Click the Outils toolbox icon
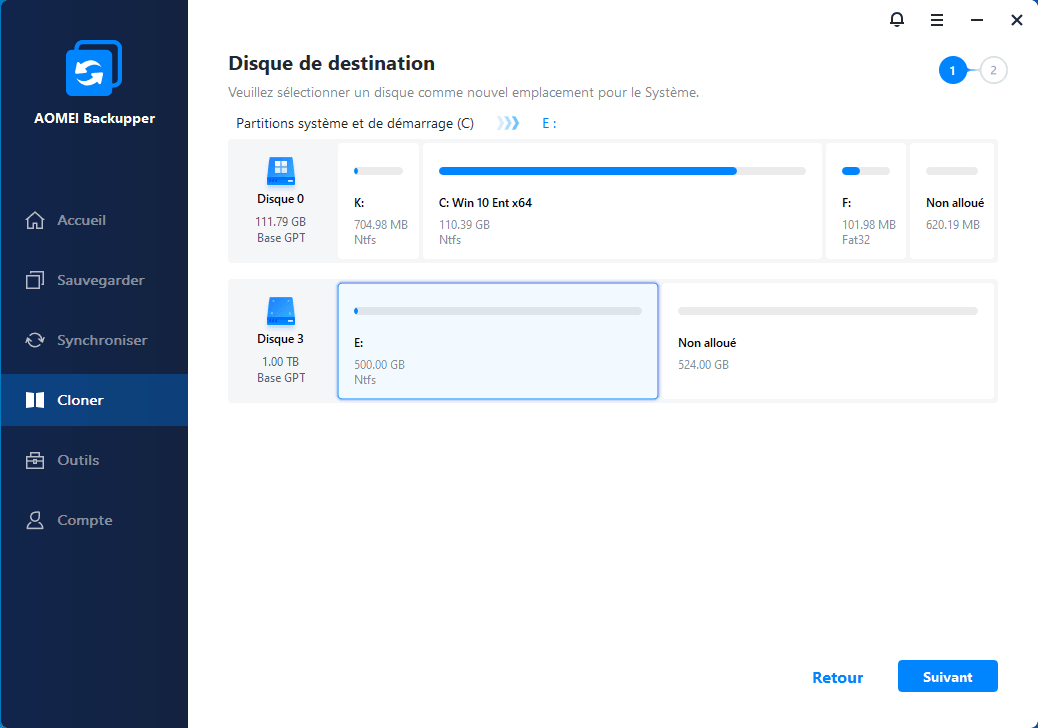This screenshot has height=728, width=1038. coord(35,460)
